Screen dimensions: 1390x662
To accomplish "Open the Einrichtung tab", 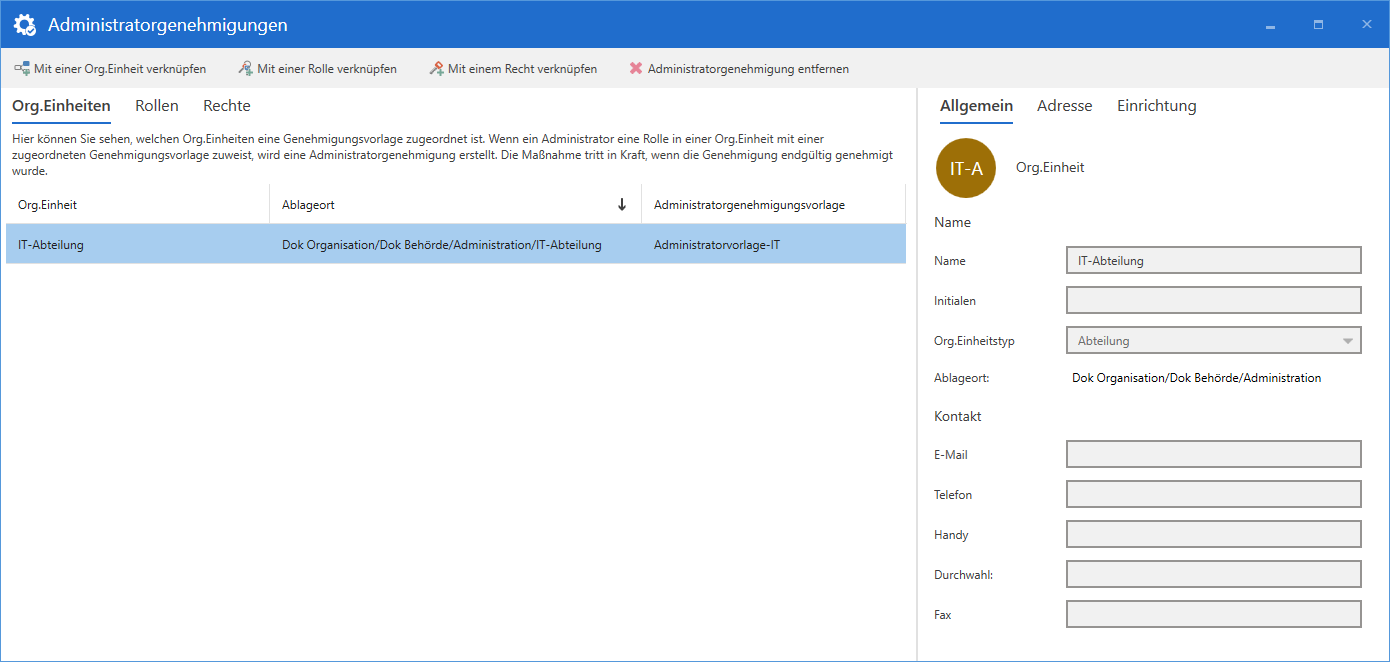I will (1156, 105).
